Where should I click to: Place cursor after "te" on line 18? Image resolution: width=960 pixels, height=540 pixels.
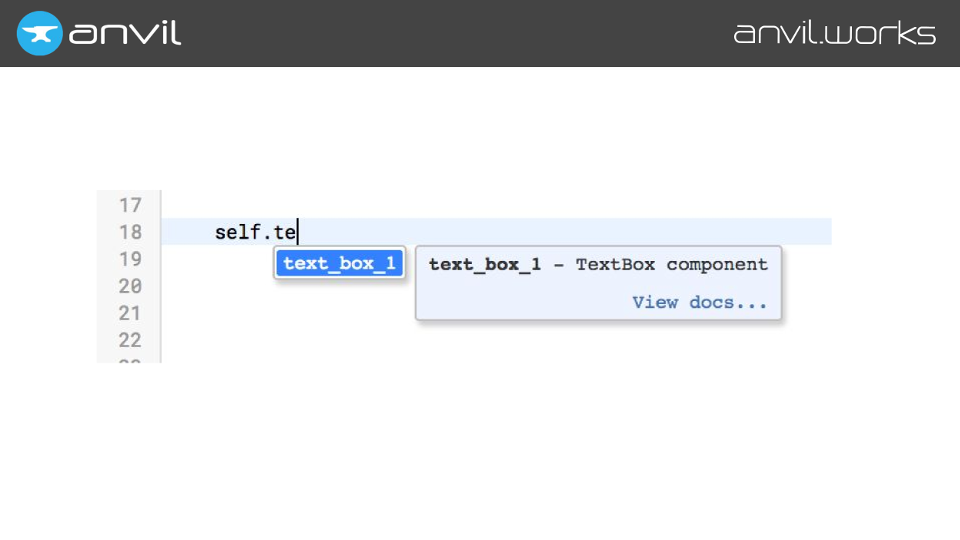click(298, 232)
